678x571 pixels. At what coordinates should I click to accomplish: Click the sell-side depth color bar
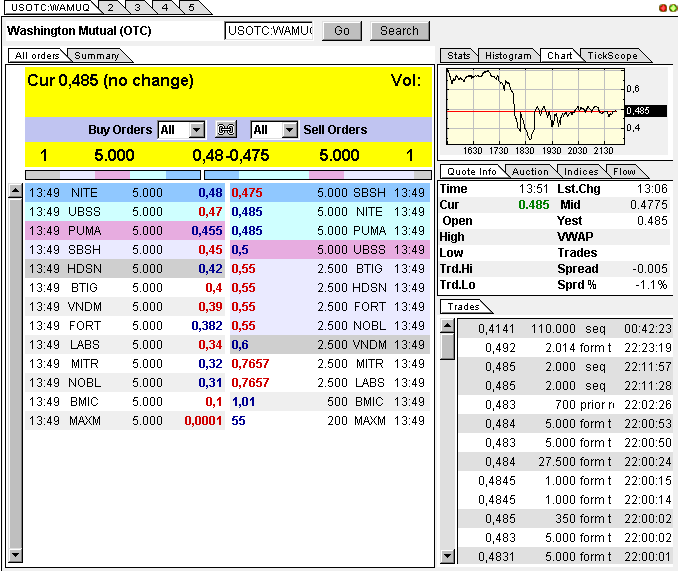point(318,175)
